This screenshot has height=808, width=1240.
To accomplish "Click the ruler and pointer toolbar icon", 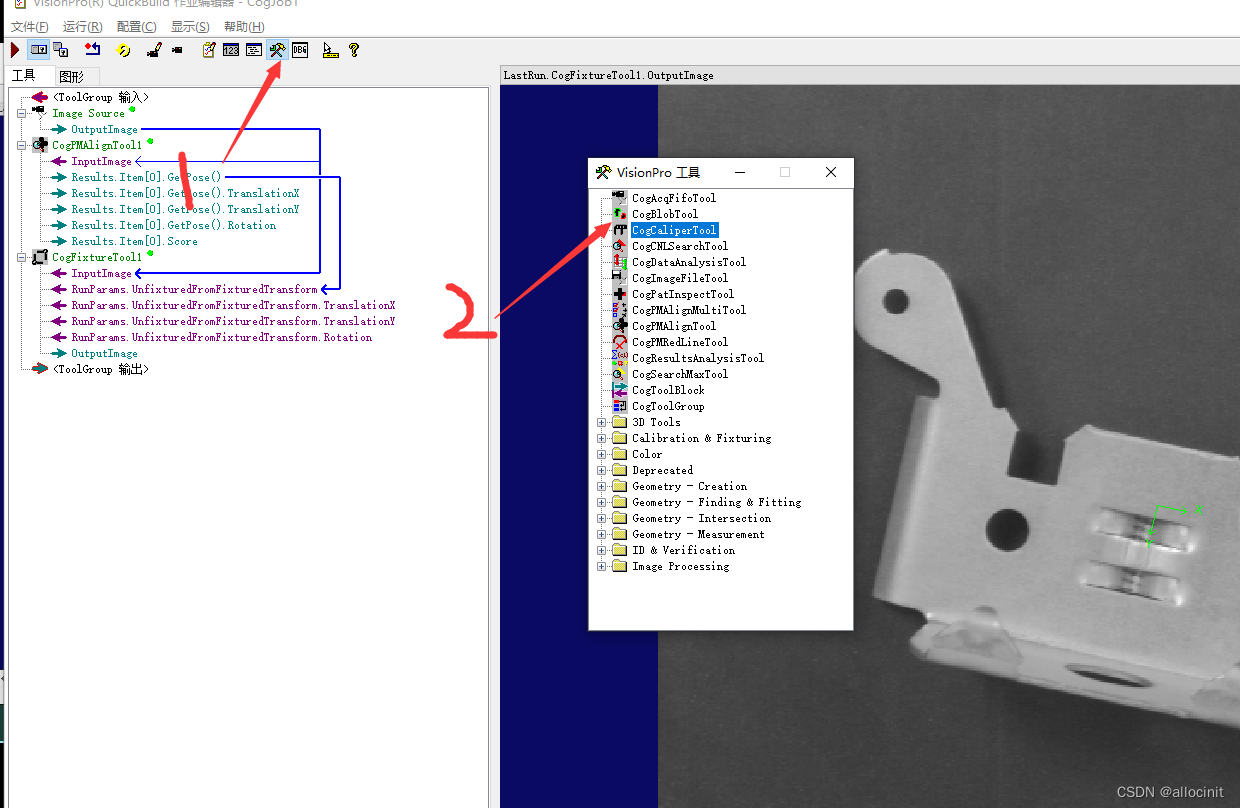I will tap(330, 49).
